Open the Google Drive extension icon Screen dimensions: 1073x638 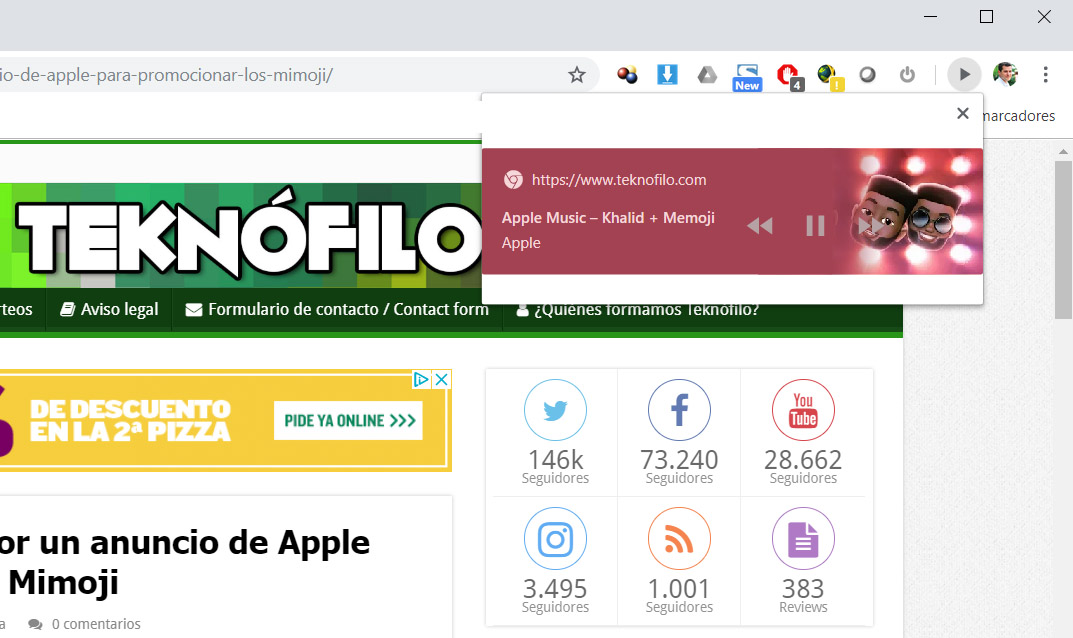(x=707, y=75)
